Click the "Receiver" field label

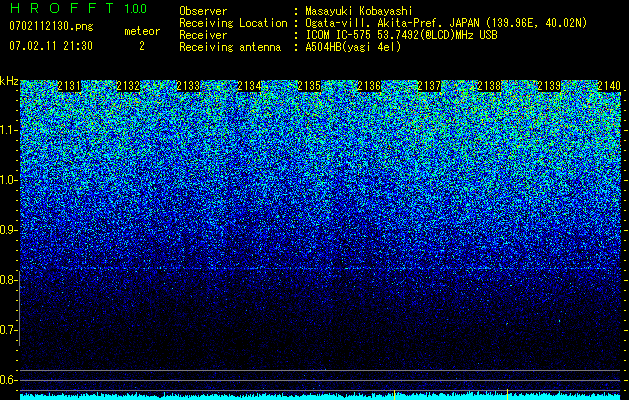[x=203, y=35]
